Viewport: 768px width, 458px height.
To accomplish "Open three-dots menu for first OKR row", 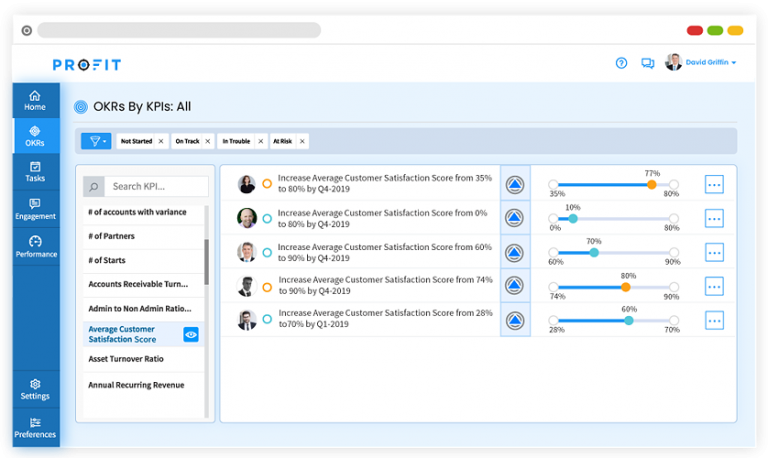I will click(714, 184).
